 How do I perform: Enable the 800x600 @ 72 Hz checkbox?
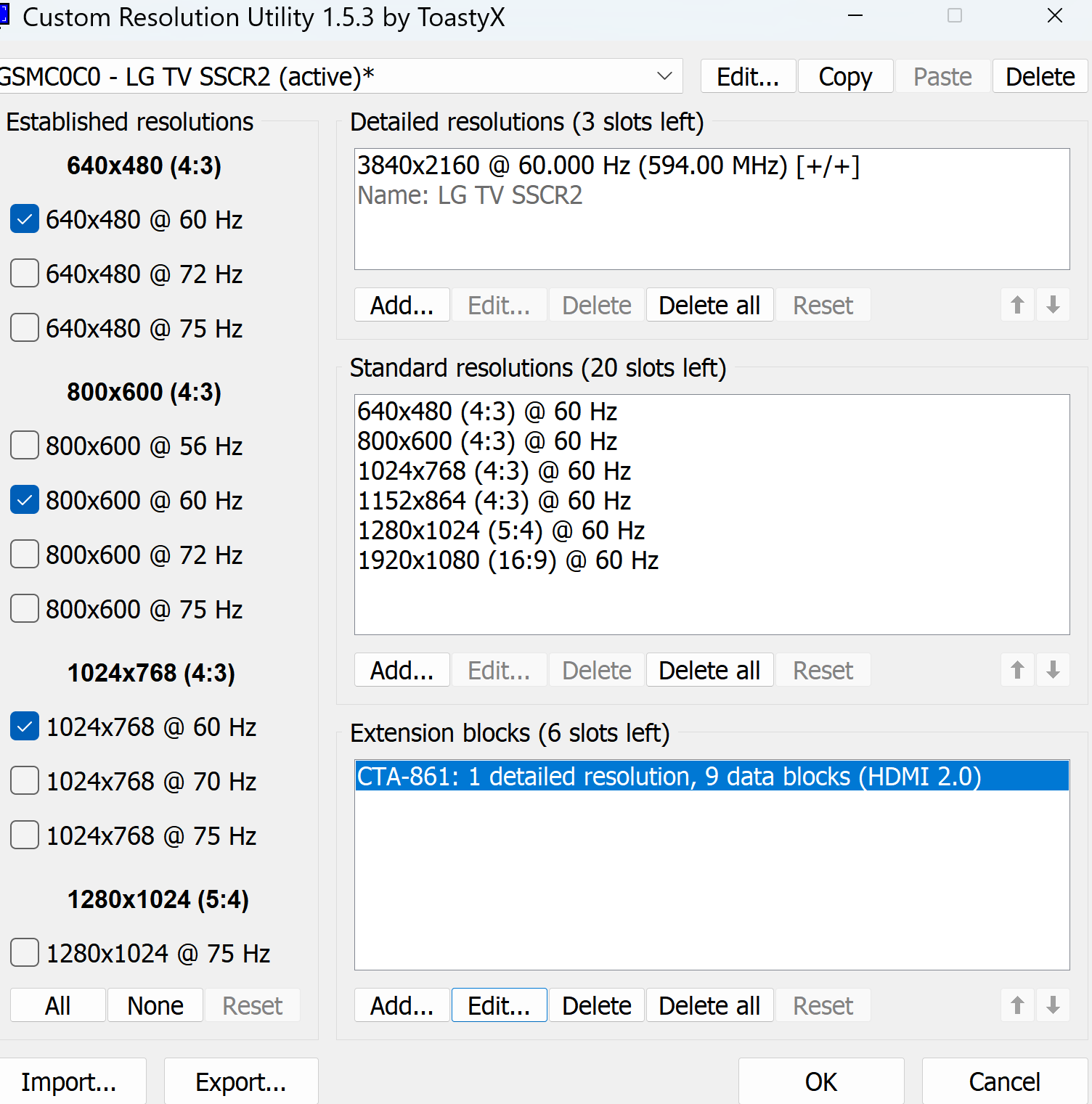click(x=25, y=555)
